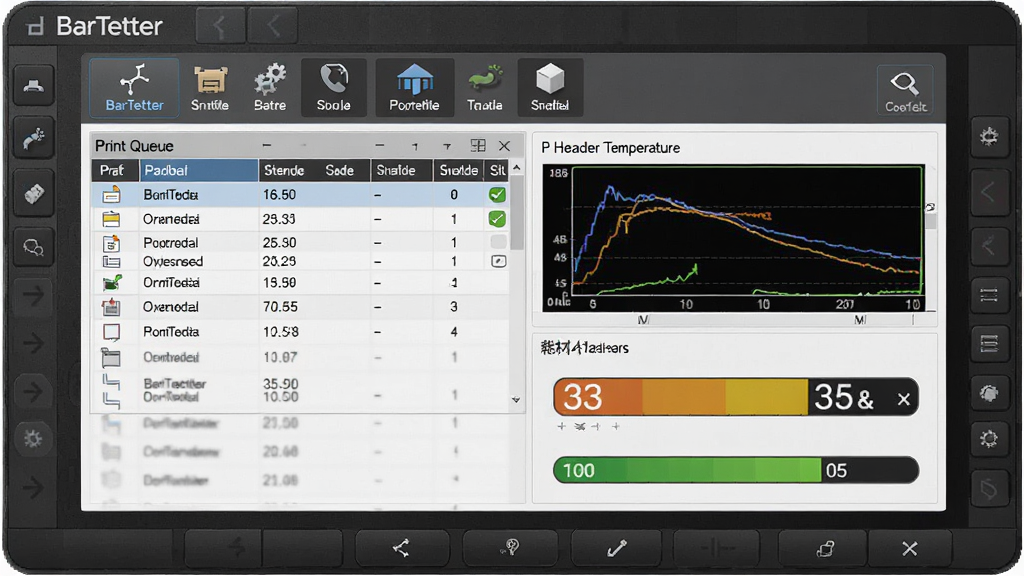Select the Soole phone tool

[x=334, y=88]
